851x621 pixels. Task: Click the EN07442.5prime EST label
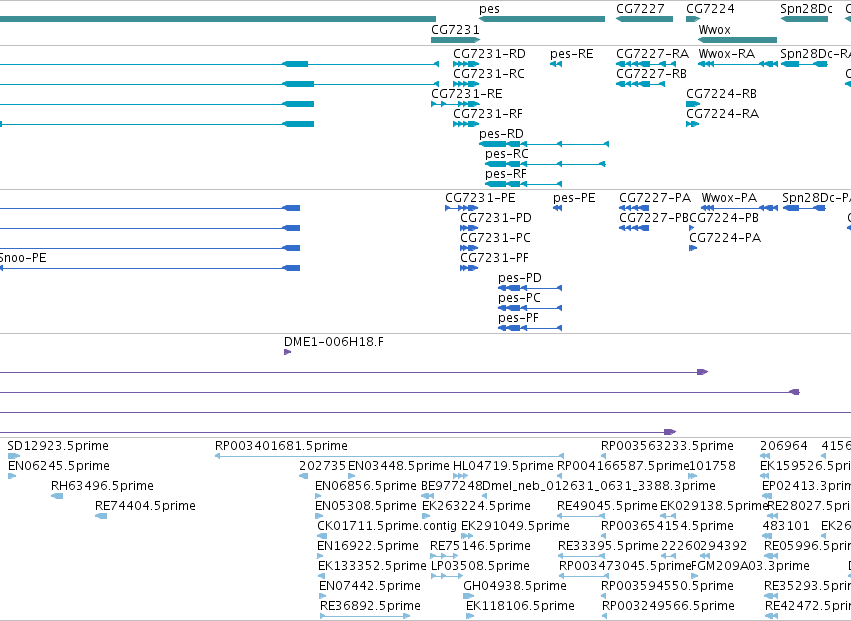(370, 586)
